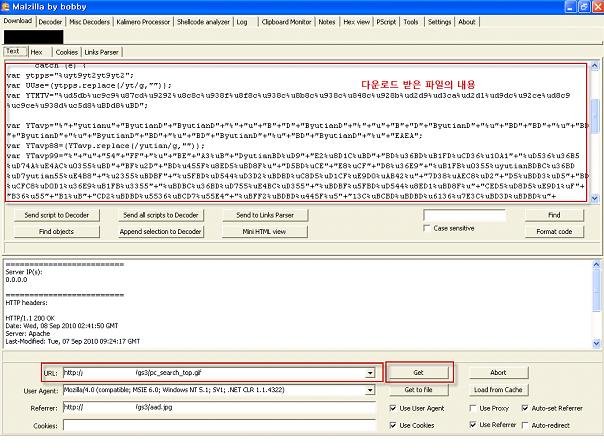Click into the Find search text field
This screenshot has height=448, width=604.
click(x=464, y=215)
